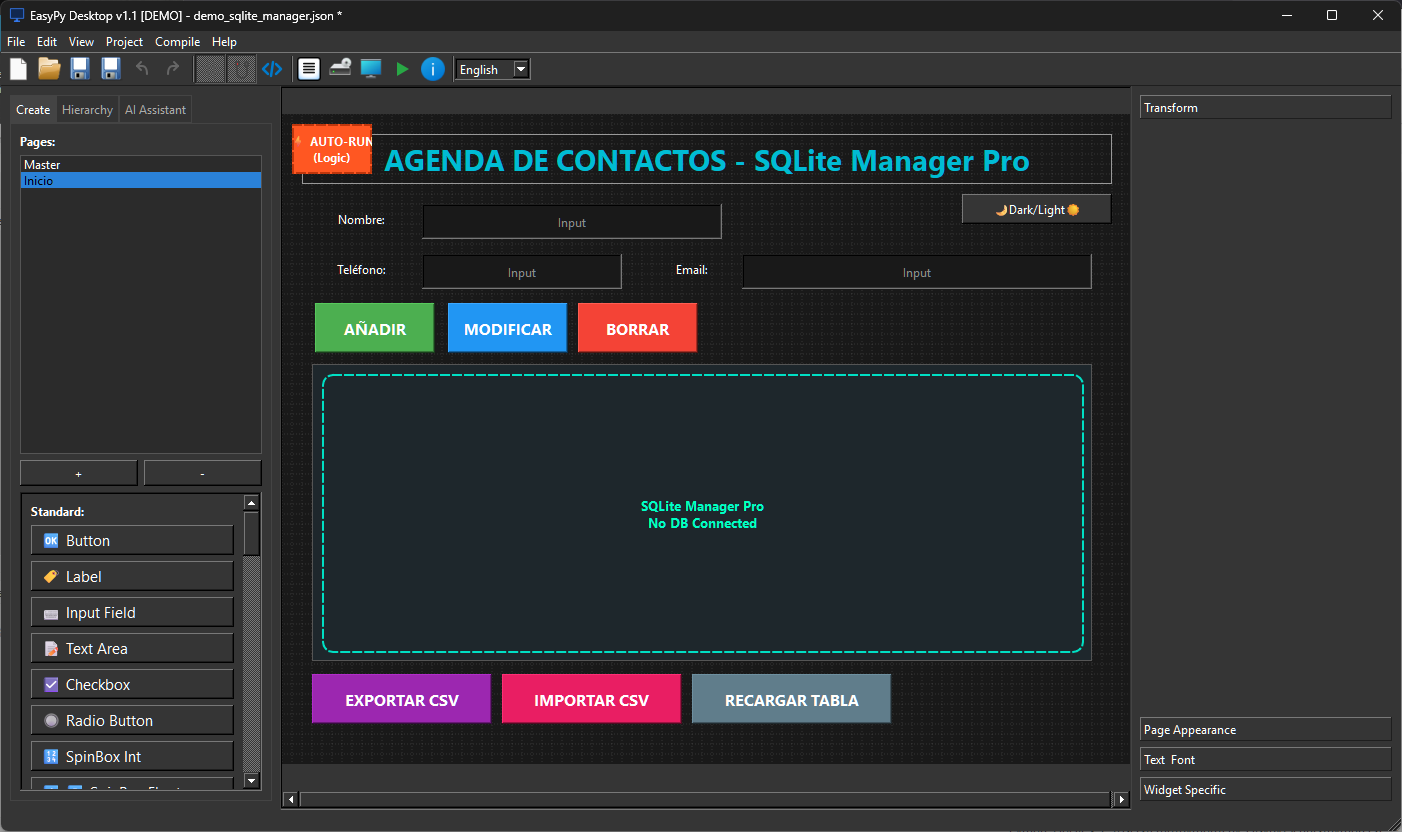Add a Button widget from the Standard list
The width and height of the screenshot is (1402, 832).
(132, 540)
